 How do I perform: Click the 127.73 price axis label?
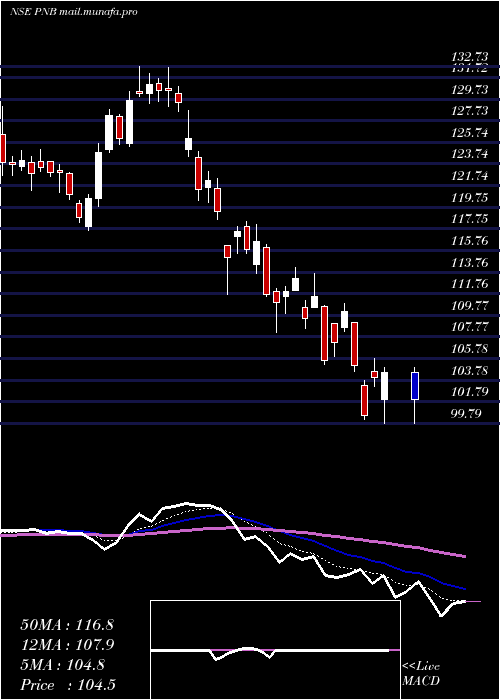(x=469, y=111)
